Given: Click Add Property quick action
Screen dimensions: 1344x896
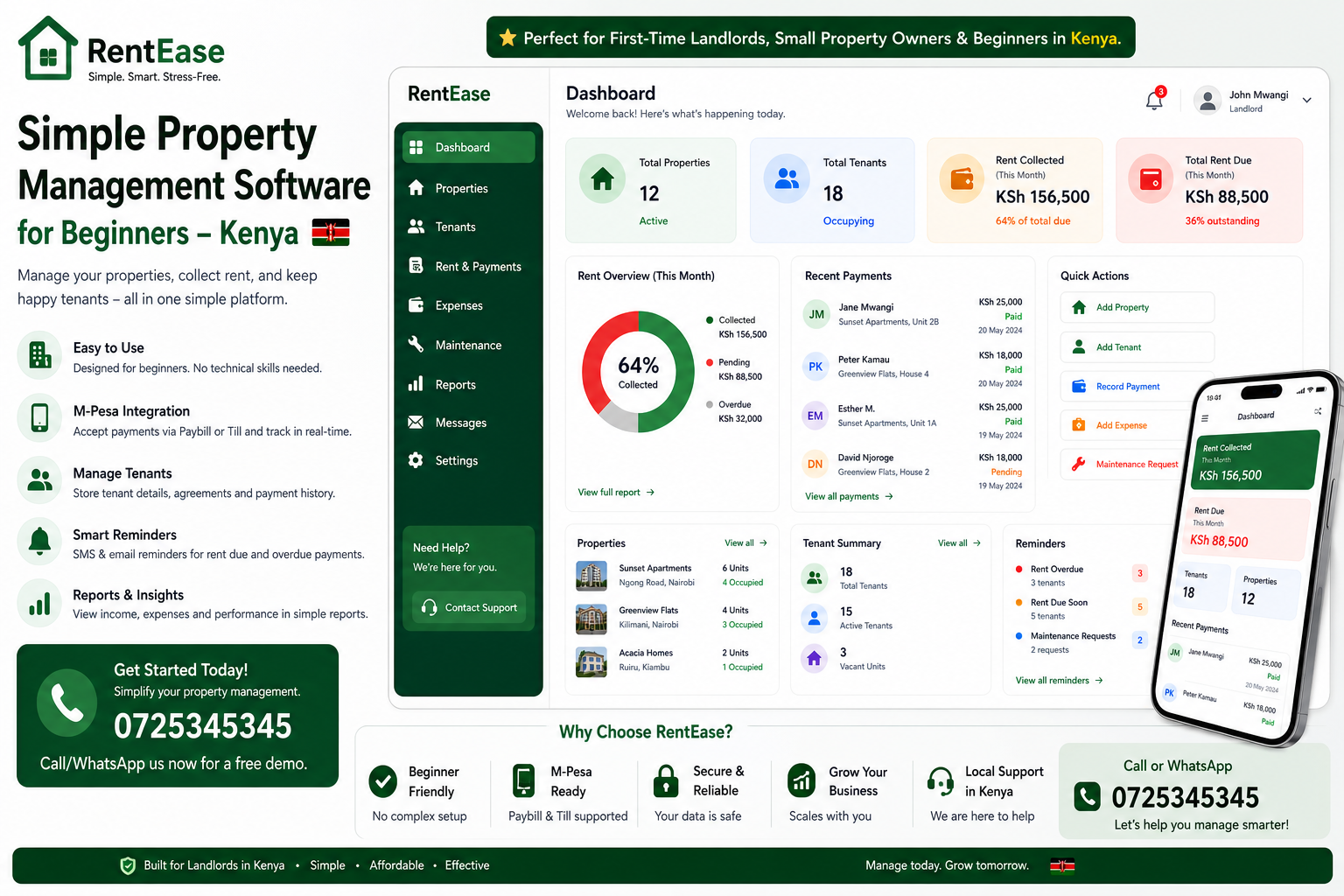Looking at the screenshot, I should coord(1137,307).
